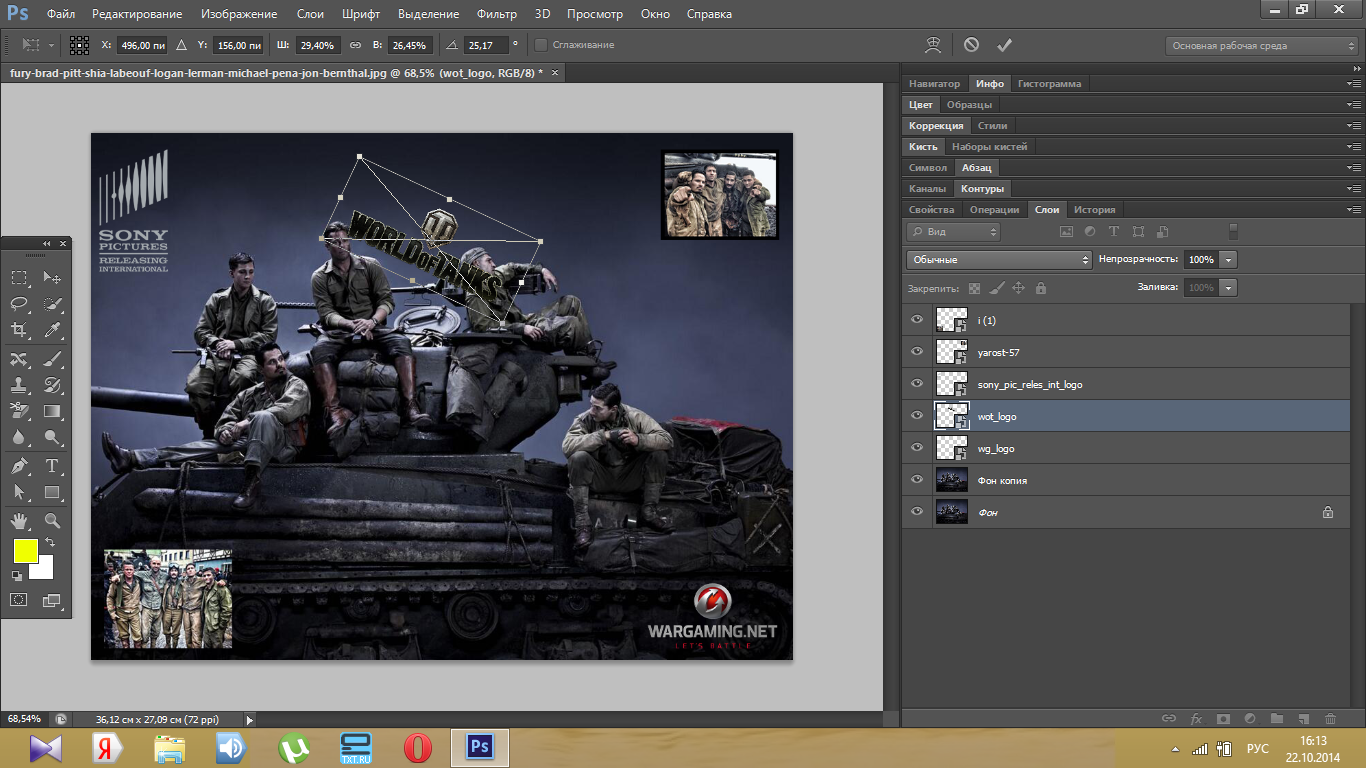Switch to the История tab

coord(1094,209)
